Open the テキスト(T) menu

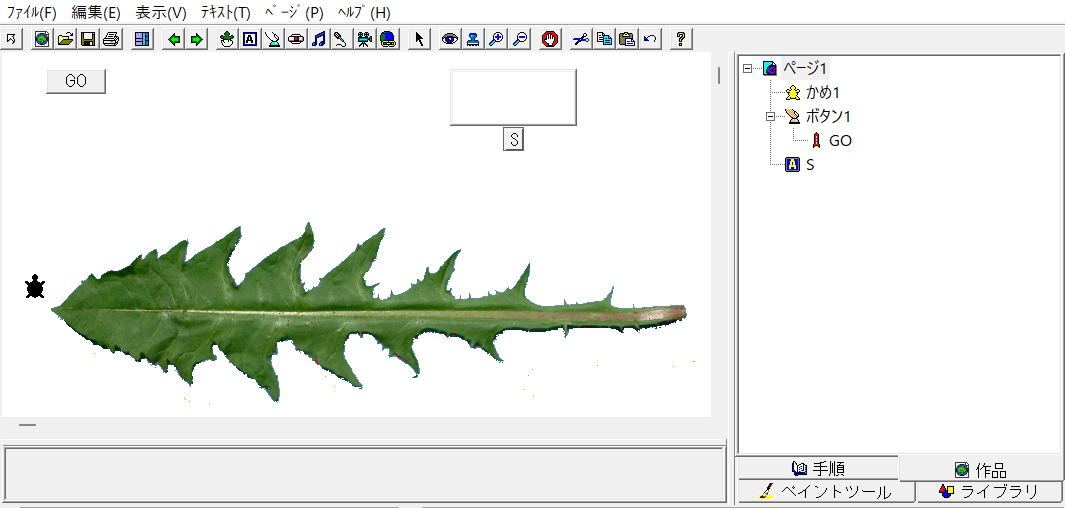click(225, 12)
